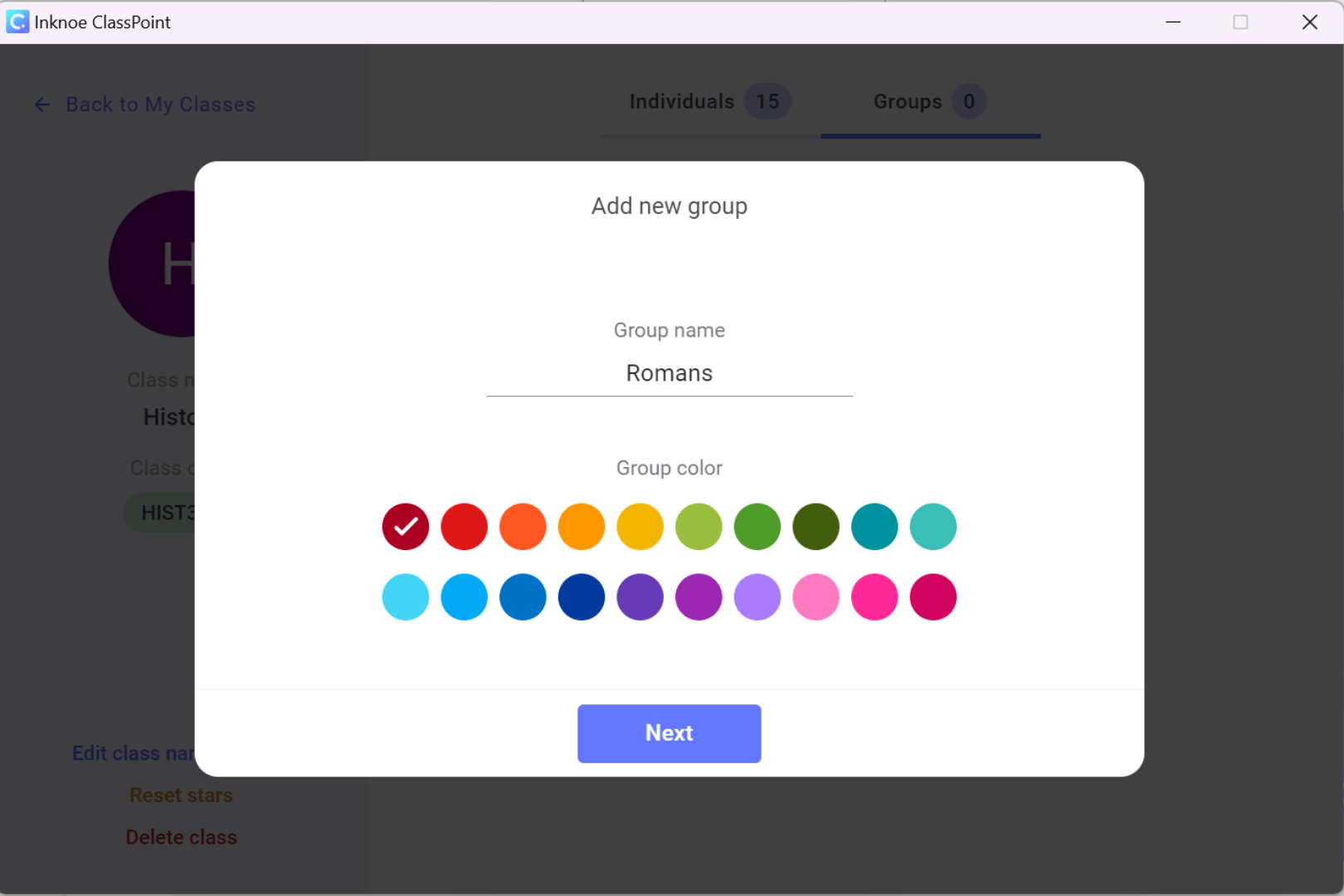
Task: Switch to the Individuals tab
Action: (710, 102)
